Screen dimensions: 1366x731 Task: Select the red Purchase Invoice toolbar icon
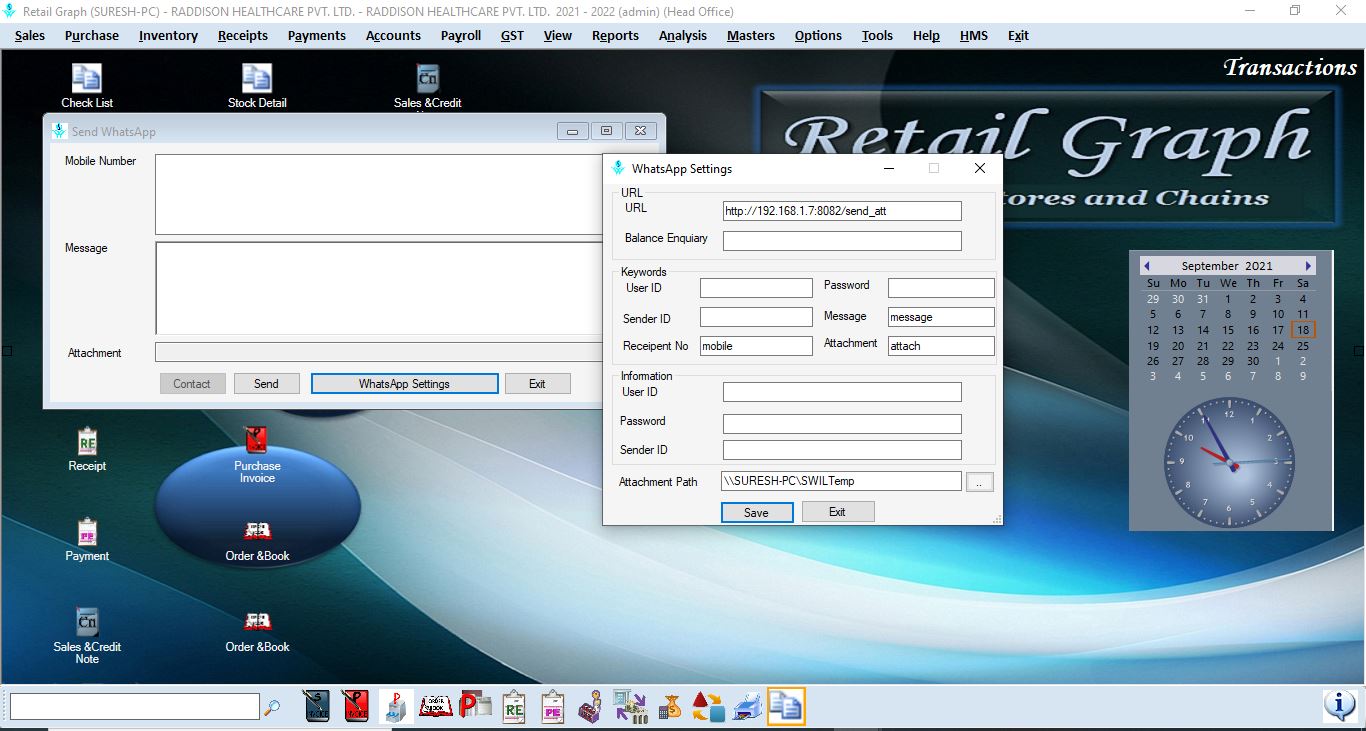pos(356,706)
